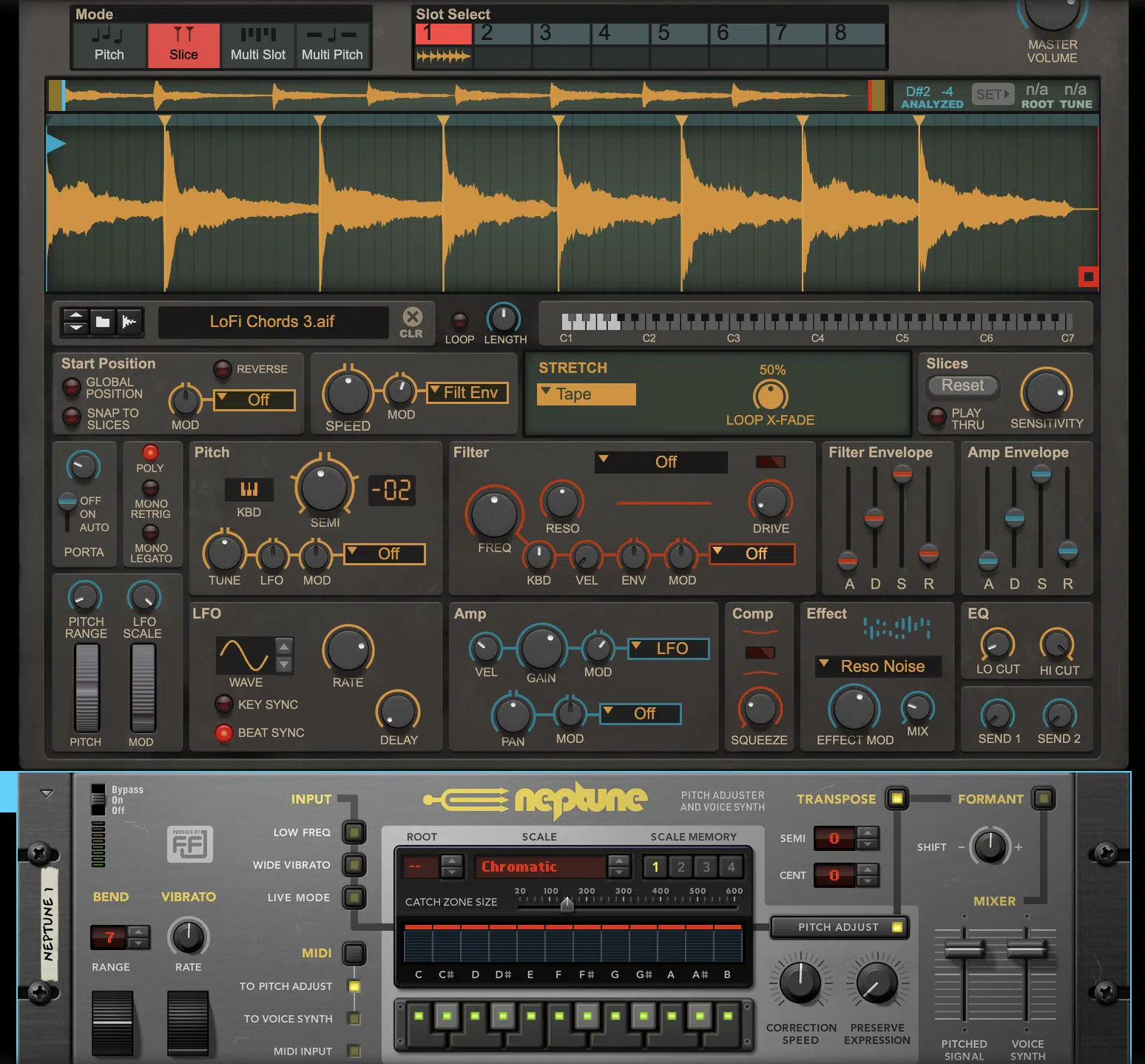
Task: Click the LFO sine wave display
Action: tap(245, 655)
